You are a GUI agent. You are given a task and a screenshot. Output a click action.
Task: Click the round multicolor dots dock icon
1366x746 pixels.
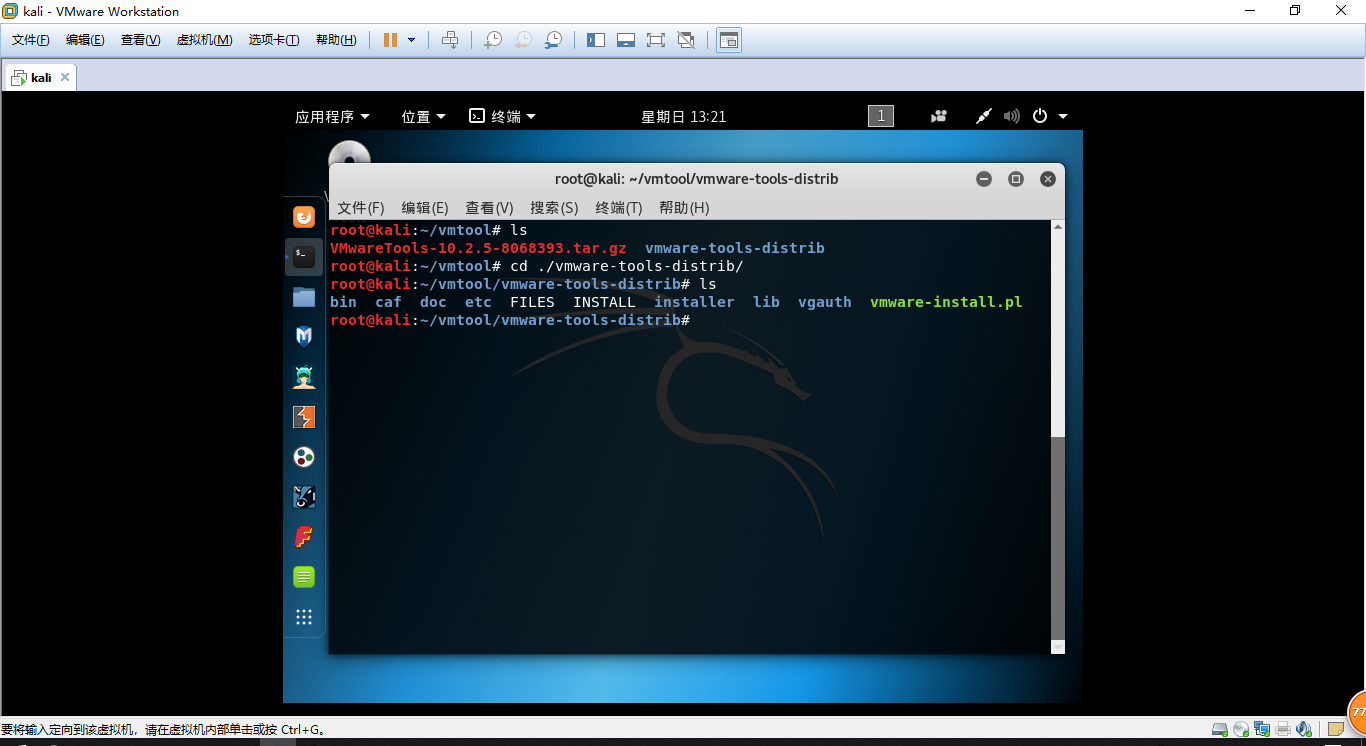pyautogui.click(x=304, y=457)
